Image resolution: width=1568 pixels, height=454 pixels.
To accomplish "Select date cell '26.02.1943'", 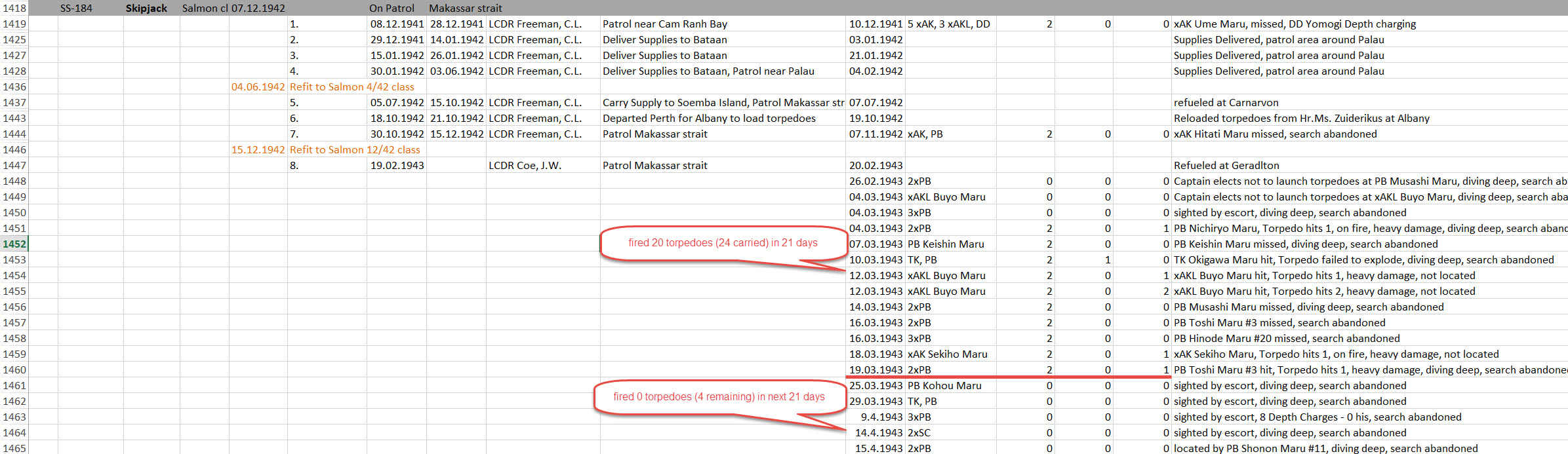I will (x=876, y=181).
